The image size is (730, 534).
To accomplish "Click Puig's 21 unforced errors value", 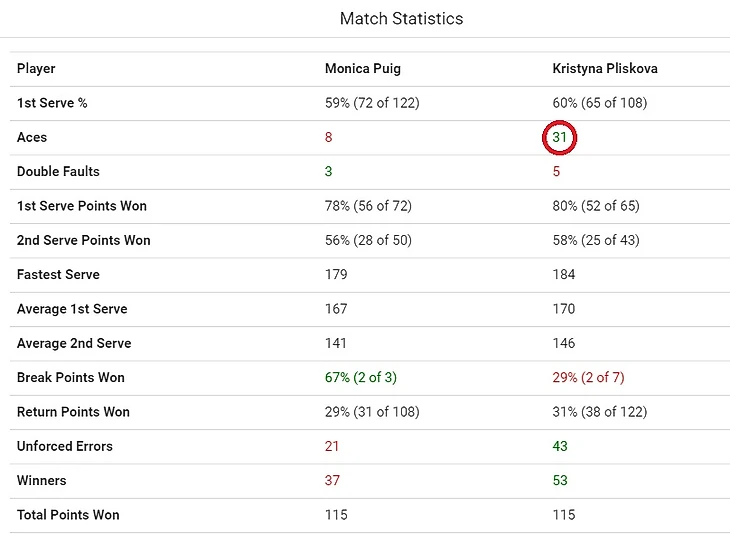I will point(333,447).
